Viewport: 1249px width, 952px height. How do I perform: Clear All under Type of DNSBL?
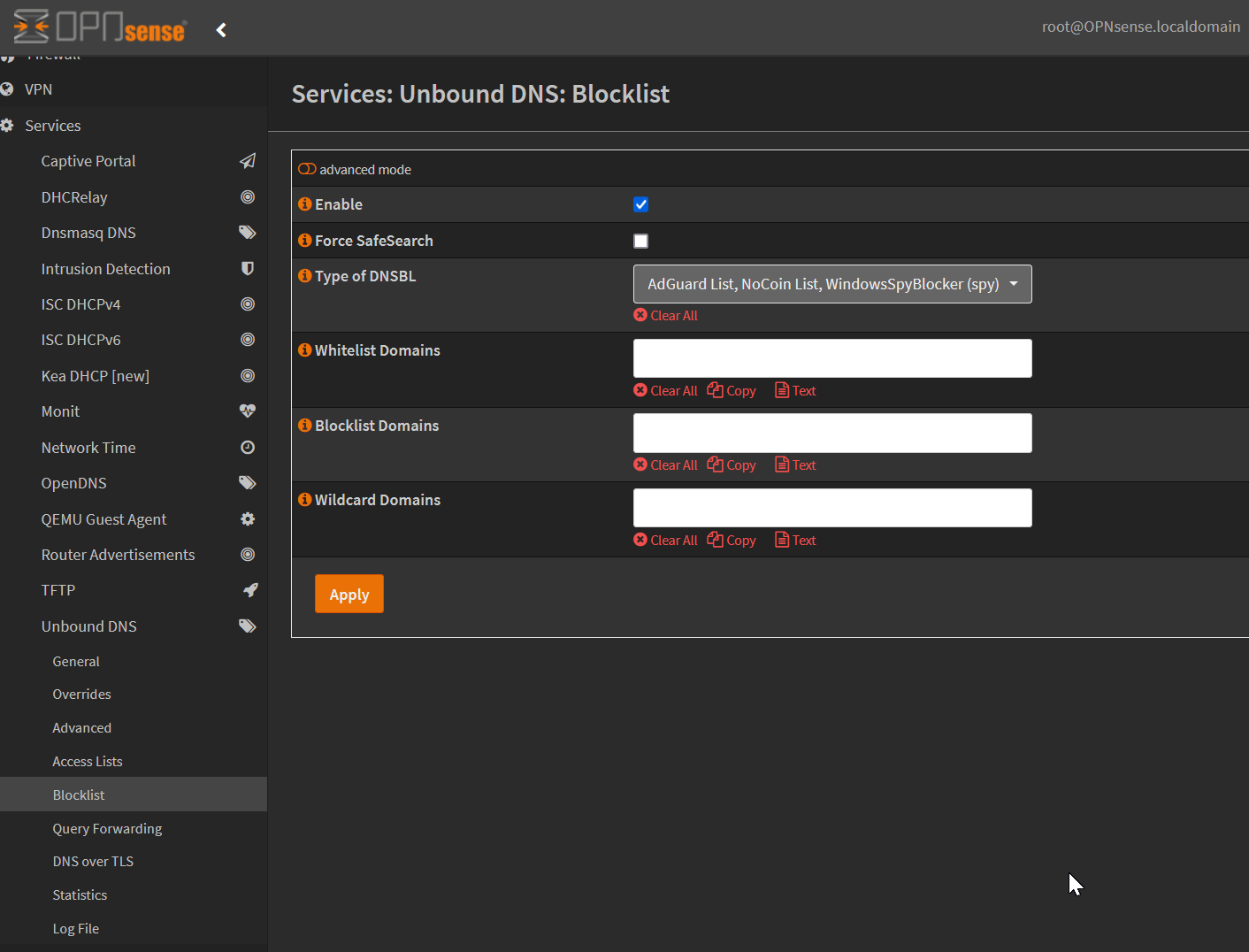coord(665,316)
